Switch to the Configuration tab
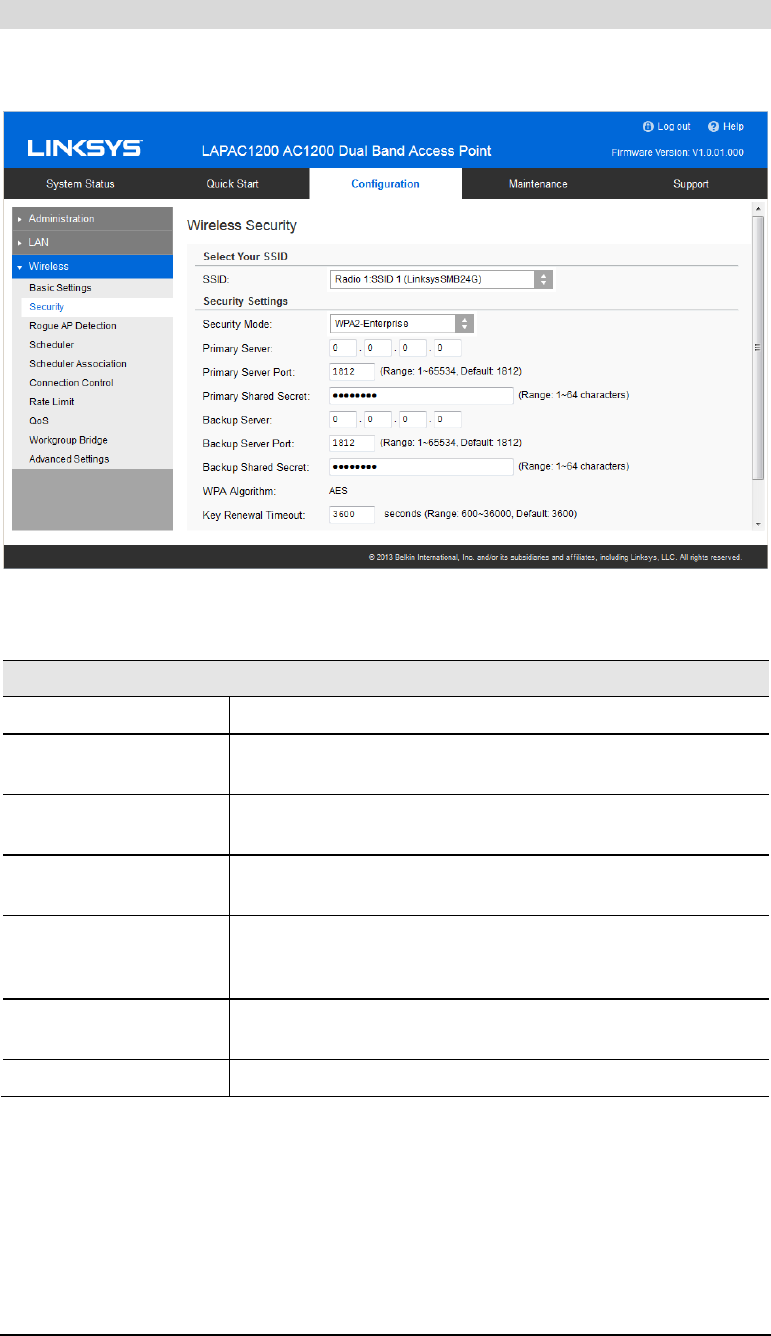Image resolution: width=771 pixels, height=1336 pixels. tap(385, 184)
